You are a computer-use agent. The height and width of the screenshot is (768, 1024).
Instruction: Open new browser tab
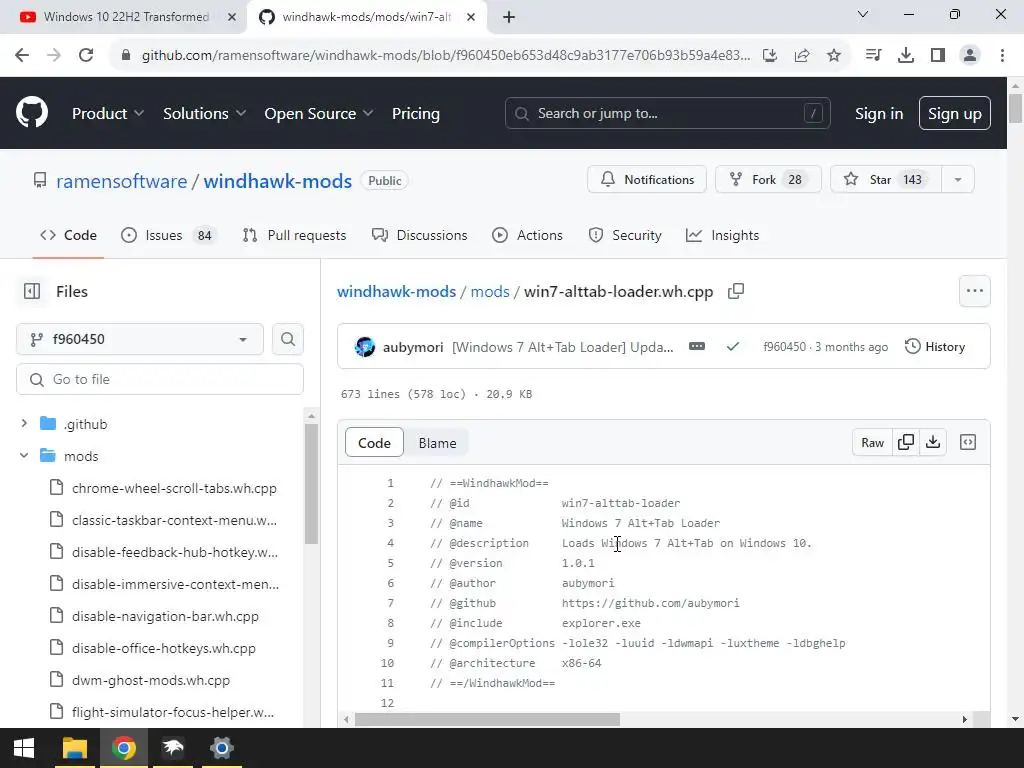click(x=509, y=18)
